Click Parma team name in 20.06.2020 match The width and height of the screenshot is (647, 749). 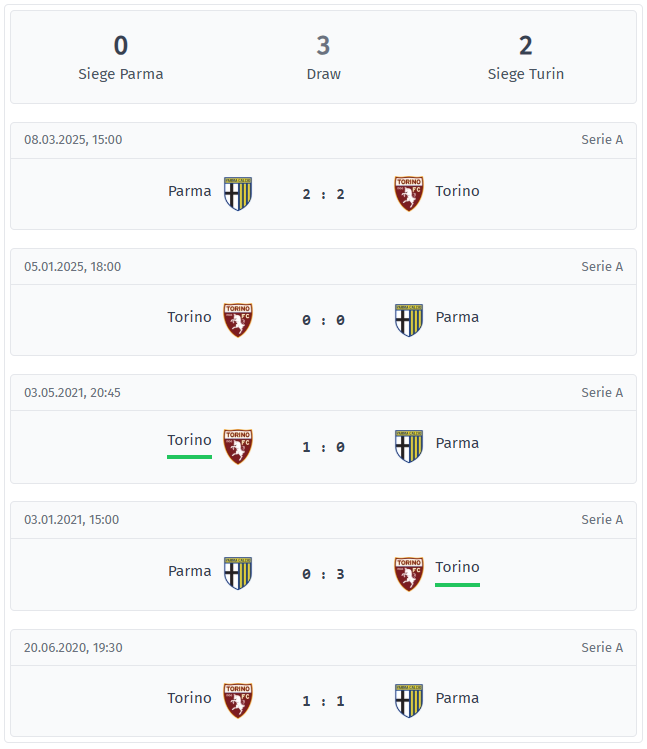[x=457, y=698]
